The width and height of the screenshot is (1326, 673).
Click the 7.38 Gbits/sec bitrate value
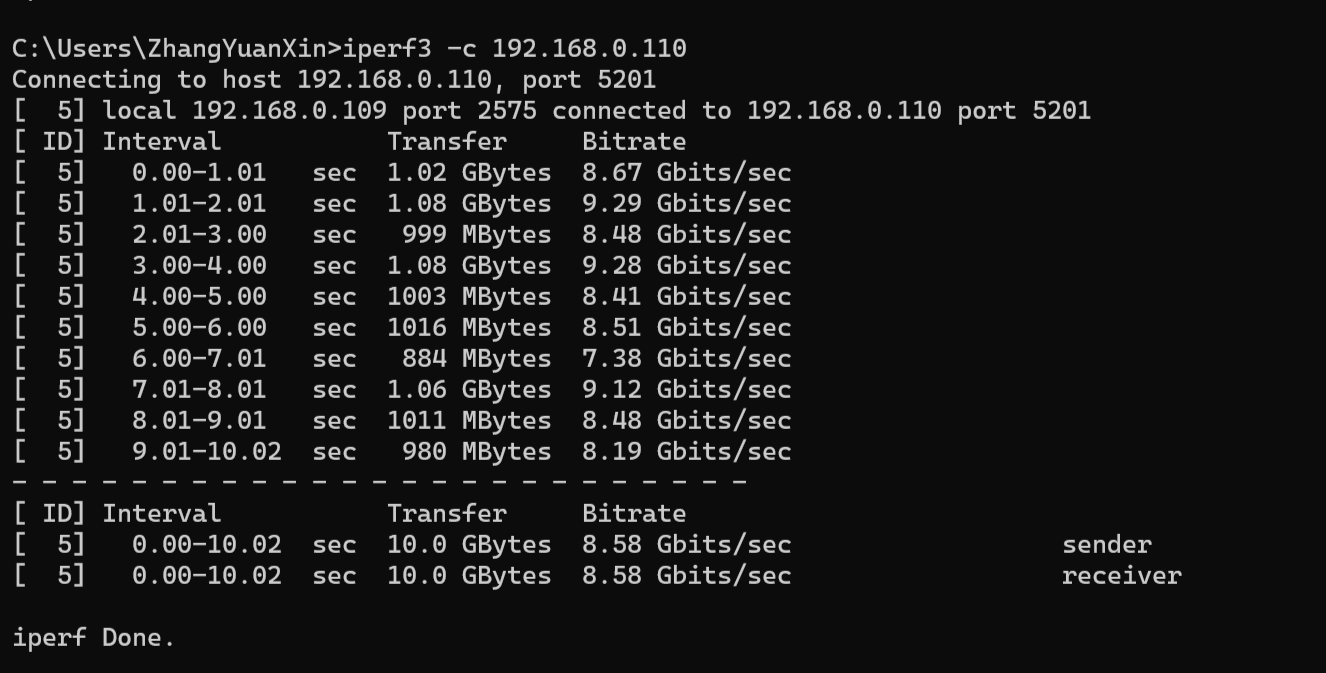click(686, 358)
